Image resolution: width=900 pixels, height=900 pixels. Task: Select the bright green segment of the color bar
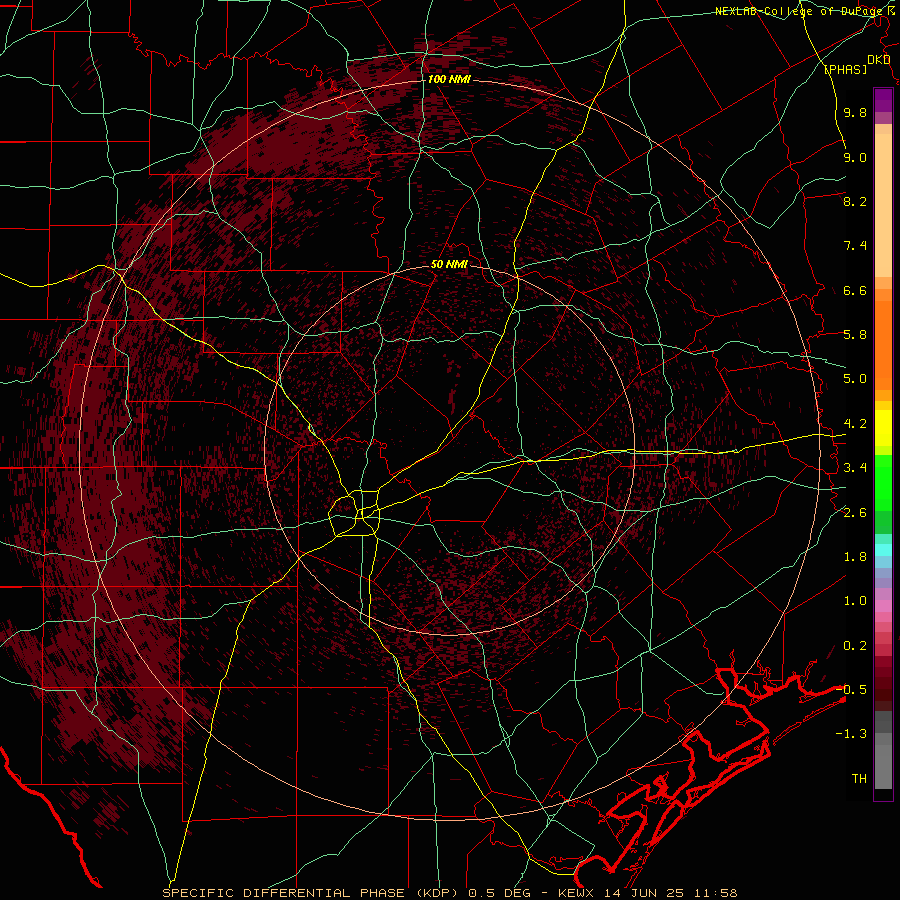883,482
